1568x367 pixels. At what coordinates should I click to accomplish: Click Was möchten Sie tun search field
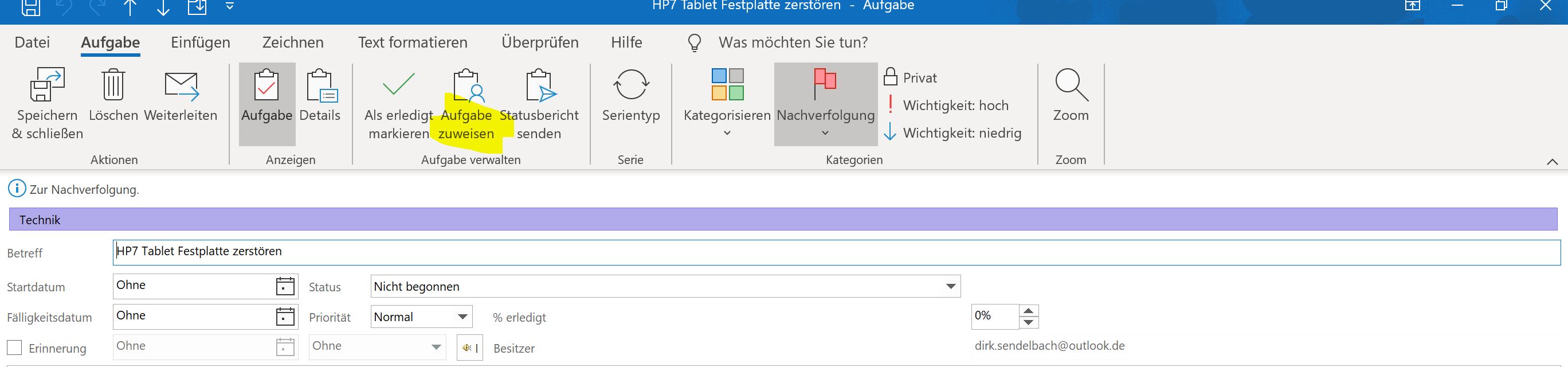793,42
